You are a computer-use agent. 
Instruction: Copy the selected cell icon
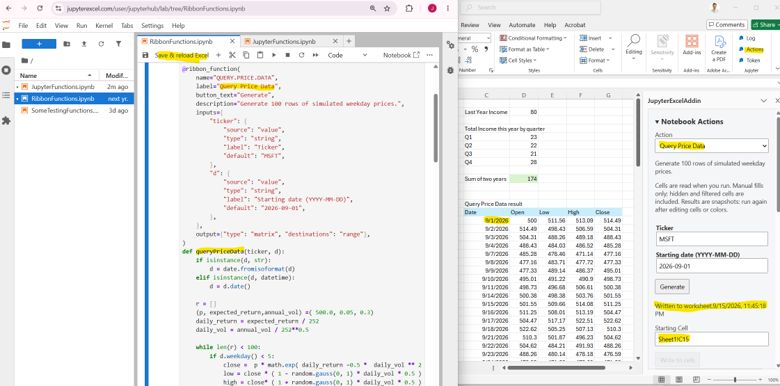point(246,55)
